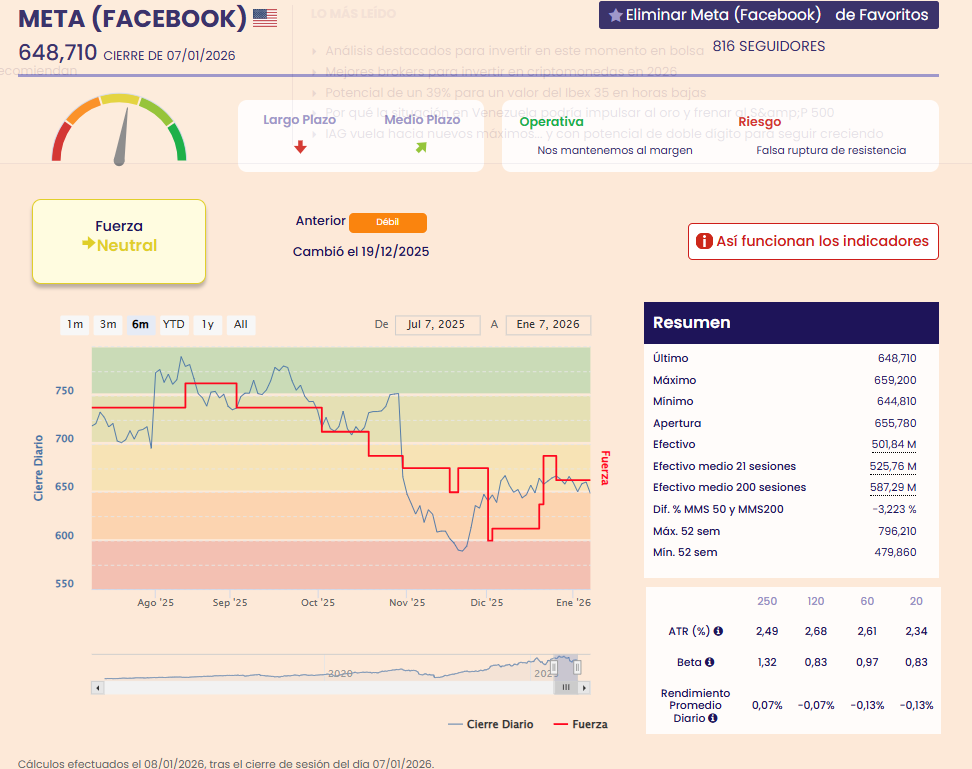The height and width of the screenshot is (769, 972).
Task: Click the Resumen panel header
Action: (791, 323)
